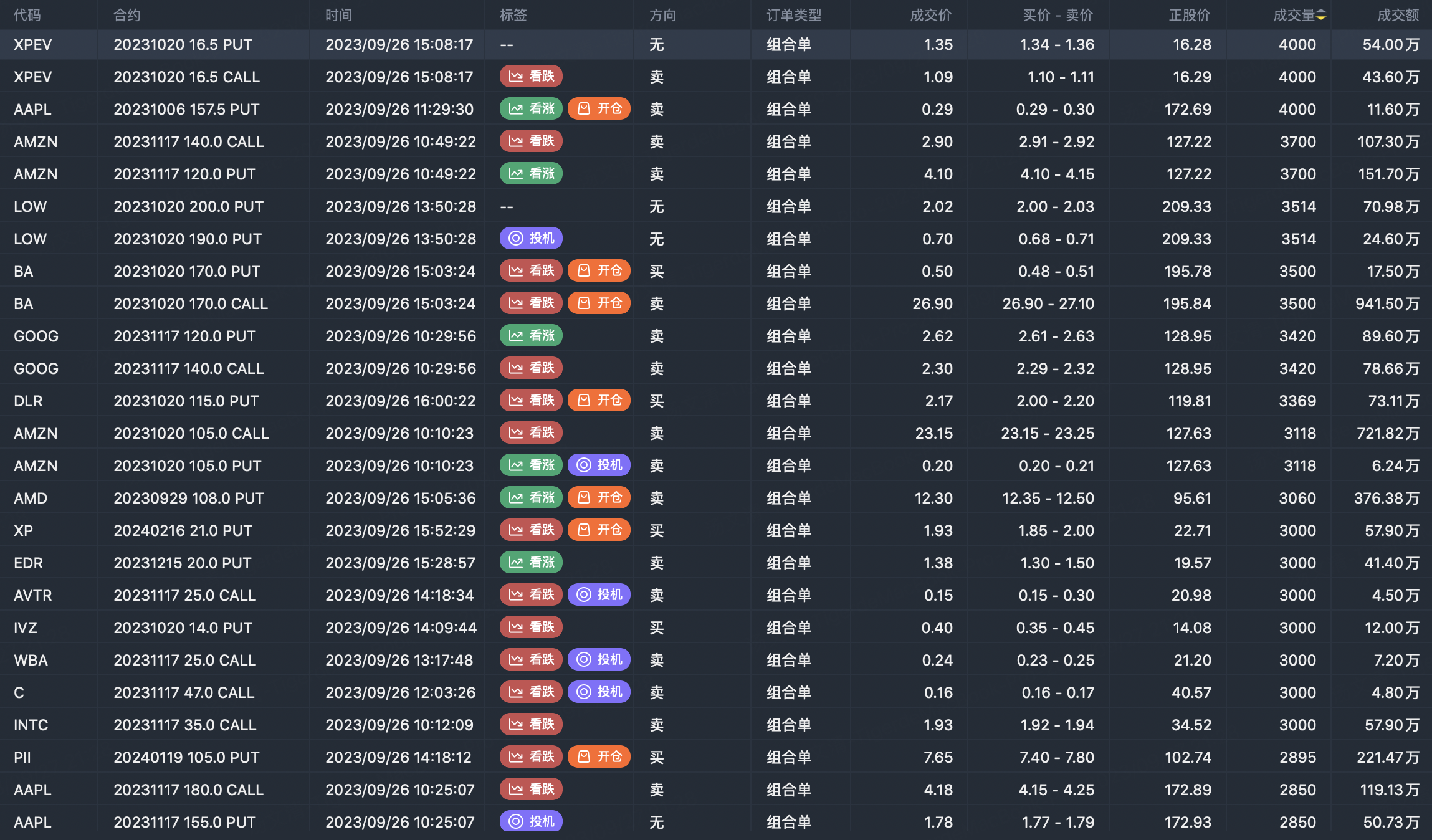The image size is (1432, 840).
Task: Click timestamp 2023/09/26 16:00:22
Action: pyautogui.click(x=401, y=401)
